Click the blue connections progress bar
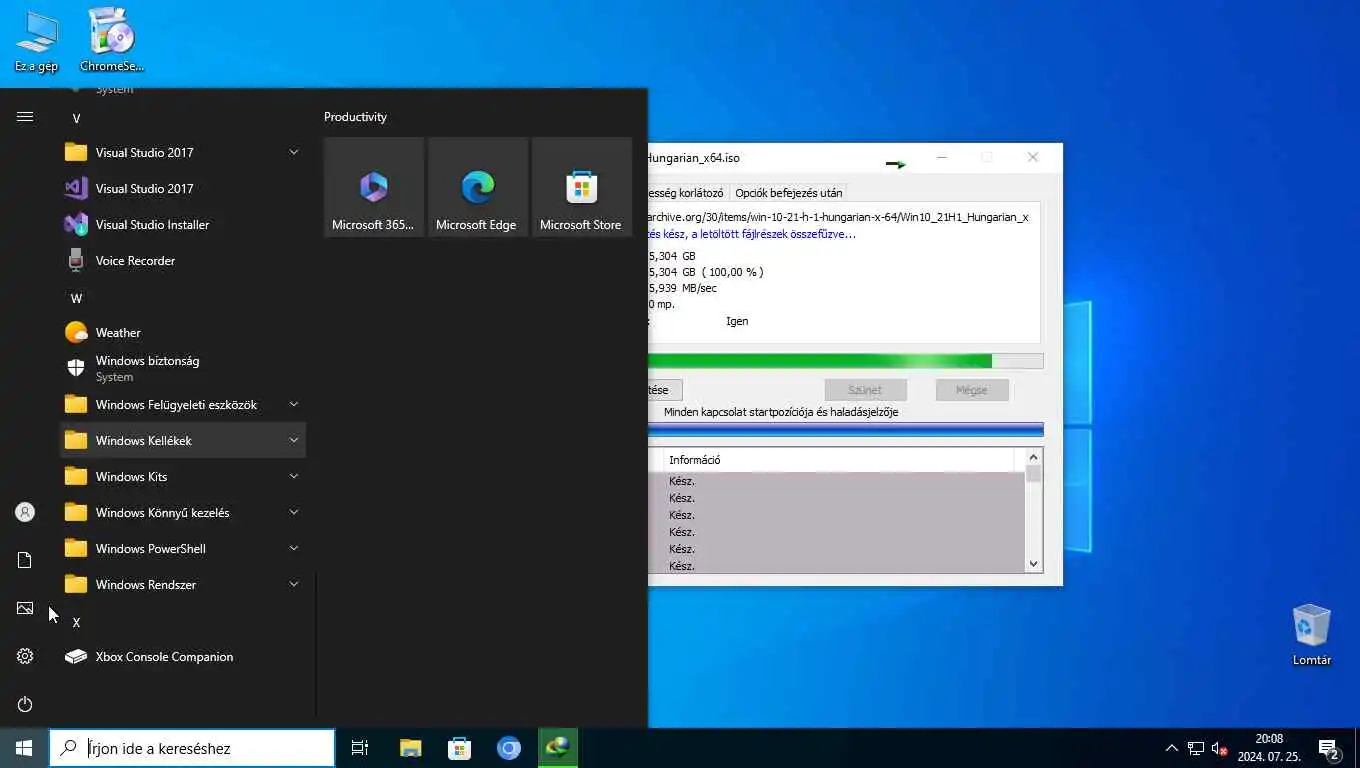Screen dimensions: 1360x768 (845, 429)
